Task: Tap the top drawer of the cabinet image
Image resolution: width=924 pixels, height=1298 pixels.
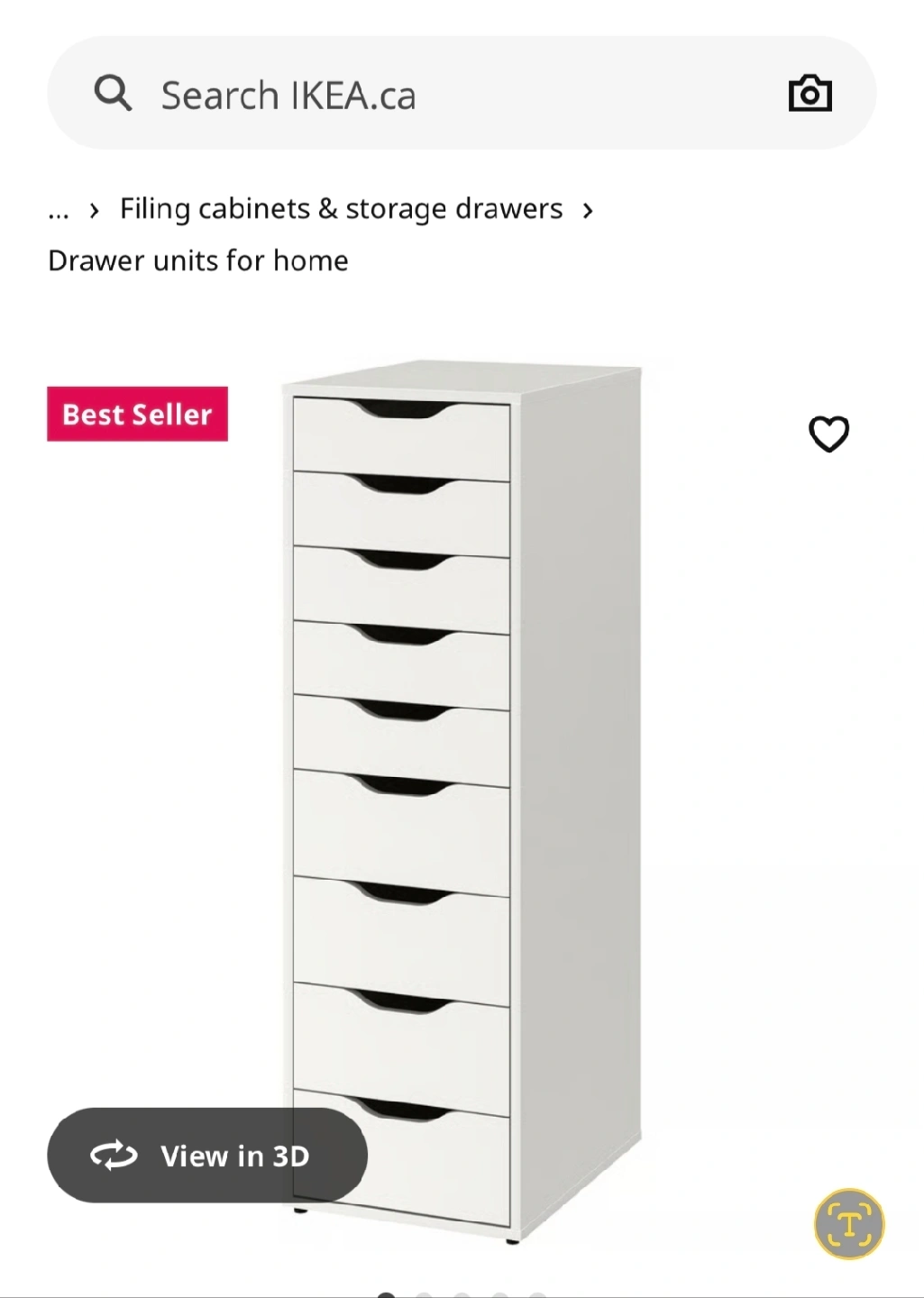Action: click(x=401, y=439)
